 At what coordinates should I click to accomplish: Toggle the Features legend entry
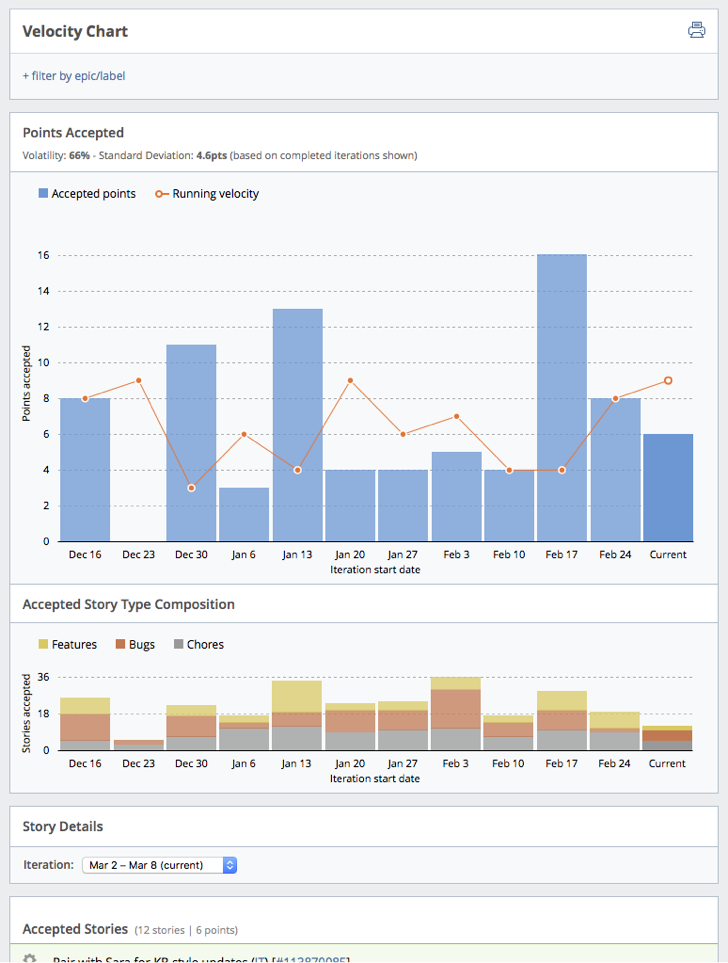click(67, 645)
